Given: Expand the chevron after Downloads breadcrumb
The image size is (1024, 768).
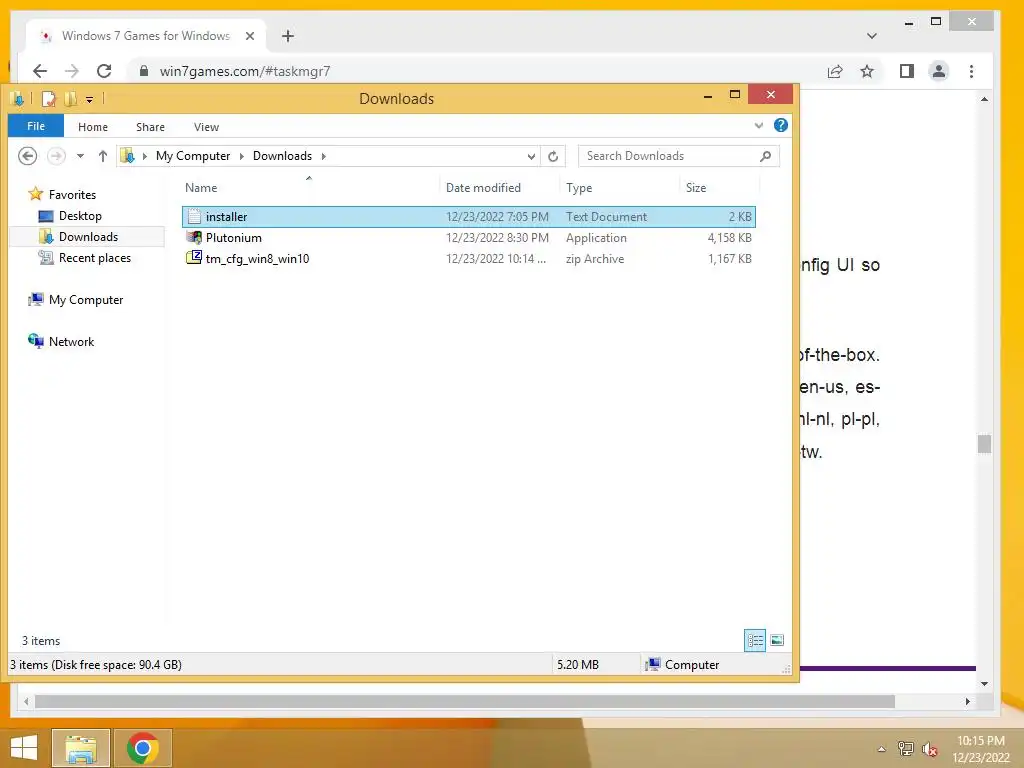Looking at the screenshot, I should pyautogui.click(x=323, y=156).
